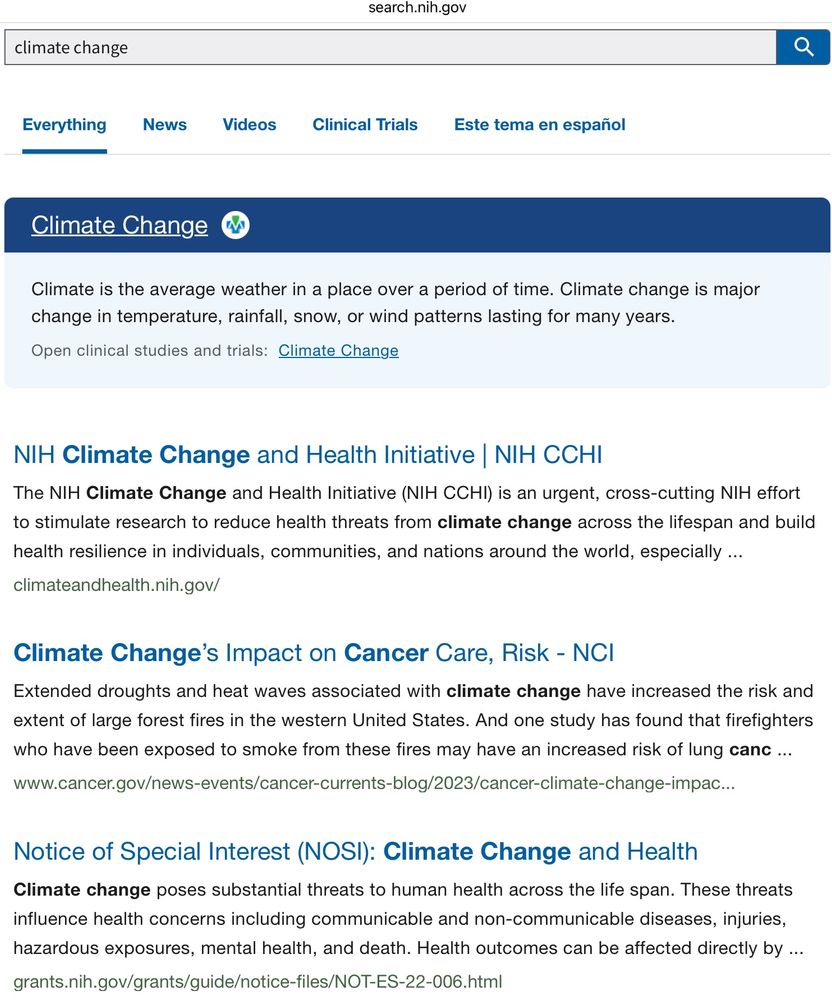The image size is (832, 1000).
Task: Visit grants.nih.gov NOT-ES-22-006 URL
Action: coord(258,982)
